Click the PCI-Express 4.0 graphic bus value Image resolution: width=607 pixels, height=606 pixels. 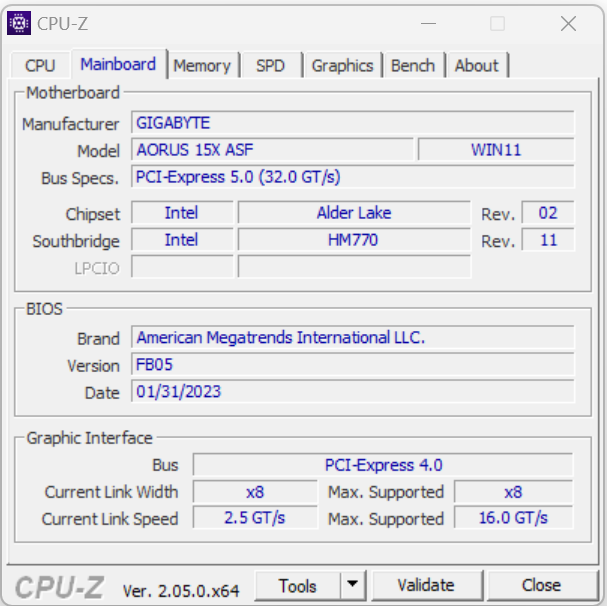pos(383,465)
